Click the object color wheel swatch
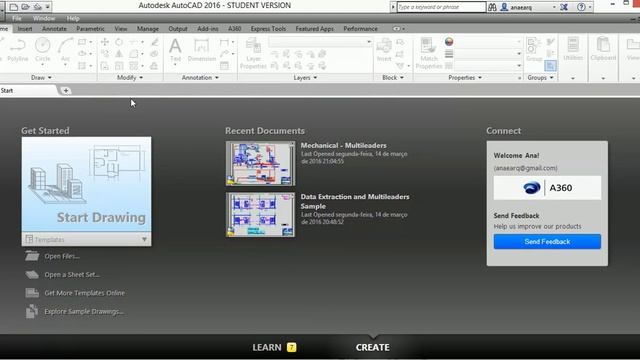The height and width of the screenshot is (360, 640). coord(449,42)
